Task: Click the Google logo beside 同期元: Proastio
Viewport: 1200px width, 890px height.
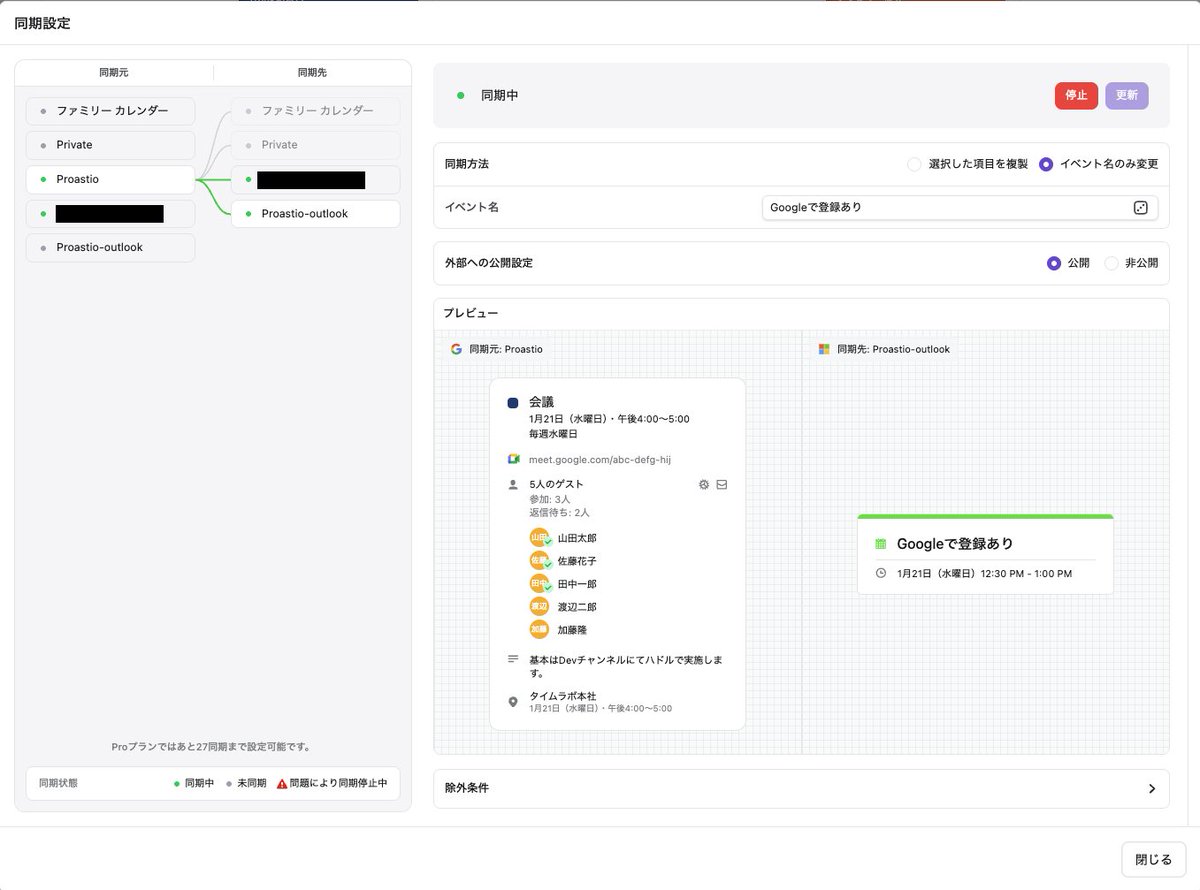Action: pos(456,349)
